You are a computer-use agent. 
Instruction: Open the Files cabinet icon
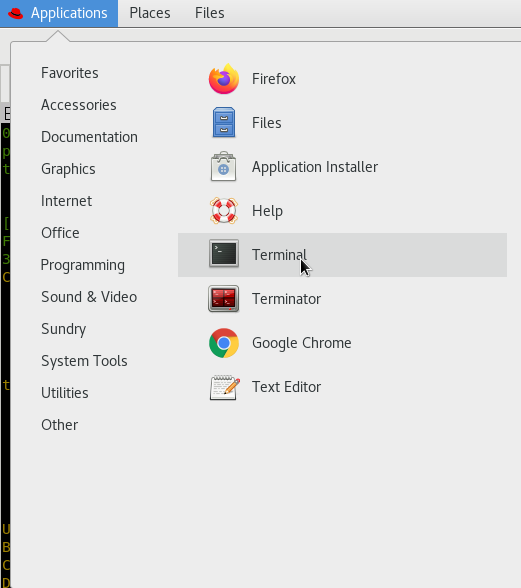pos(224,123)
